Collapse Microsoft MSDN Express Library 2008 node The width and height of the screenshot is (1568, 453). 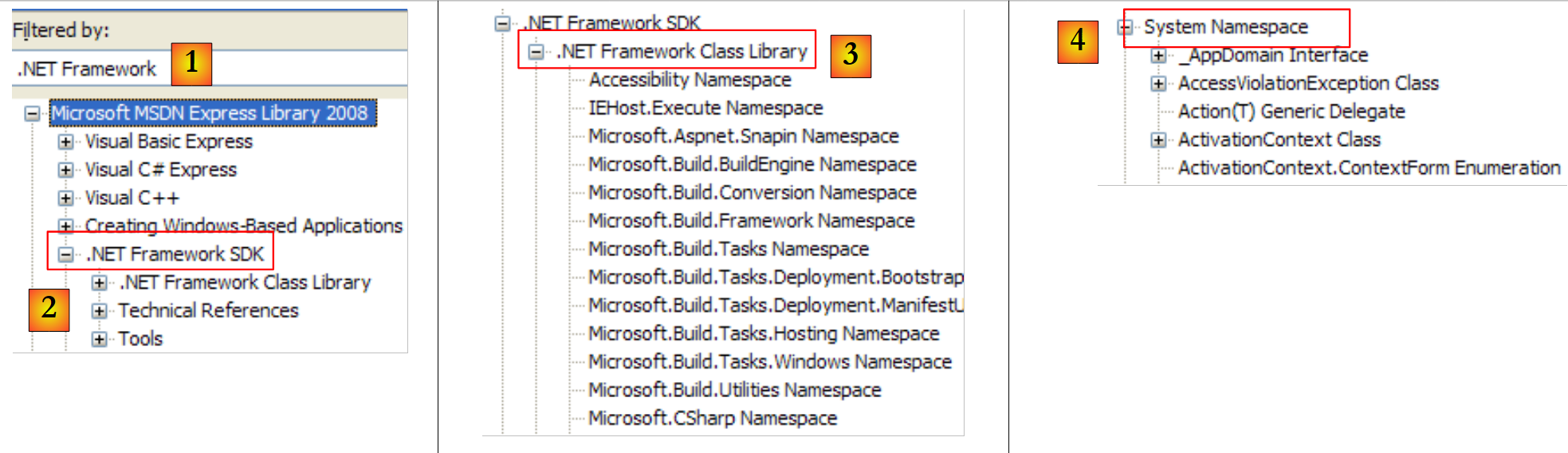pos(32,113)
